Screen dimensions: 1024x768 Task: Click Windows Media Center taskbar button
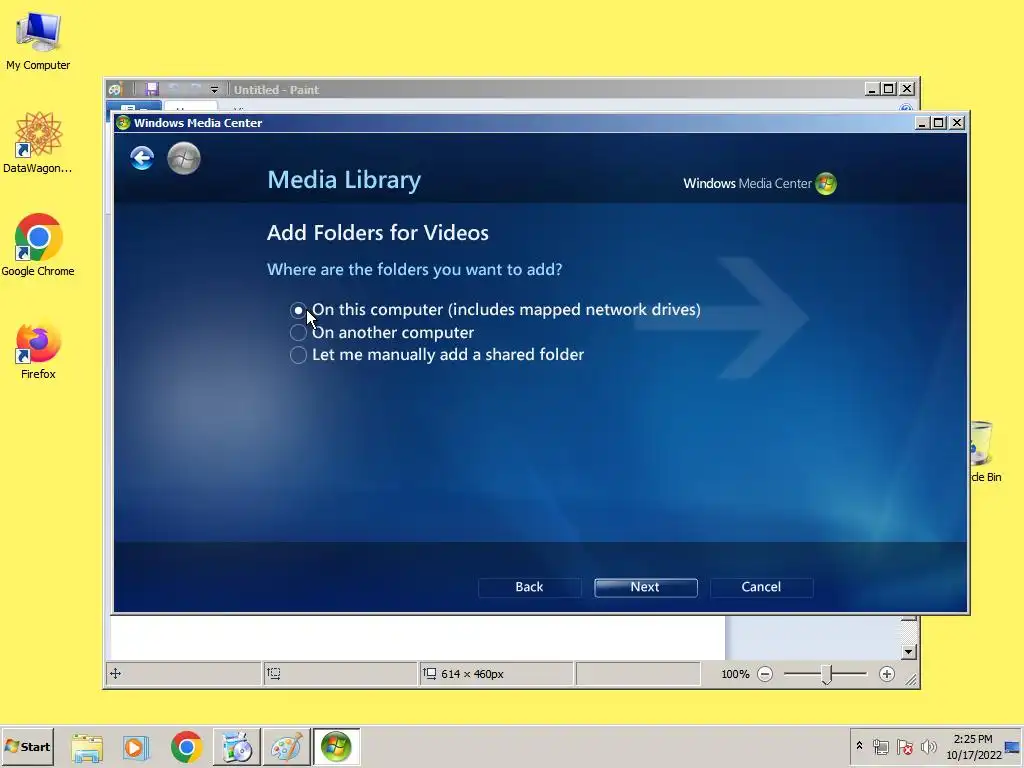(336, 747)
